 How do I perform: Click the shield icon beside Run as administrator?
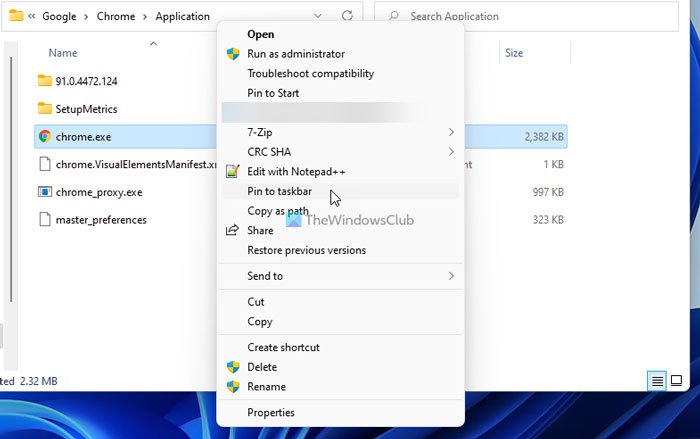coord(233,54)
